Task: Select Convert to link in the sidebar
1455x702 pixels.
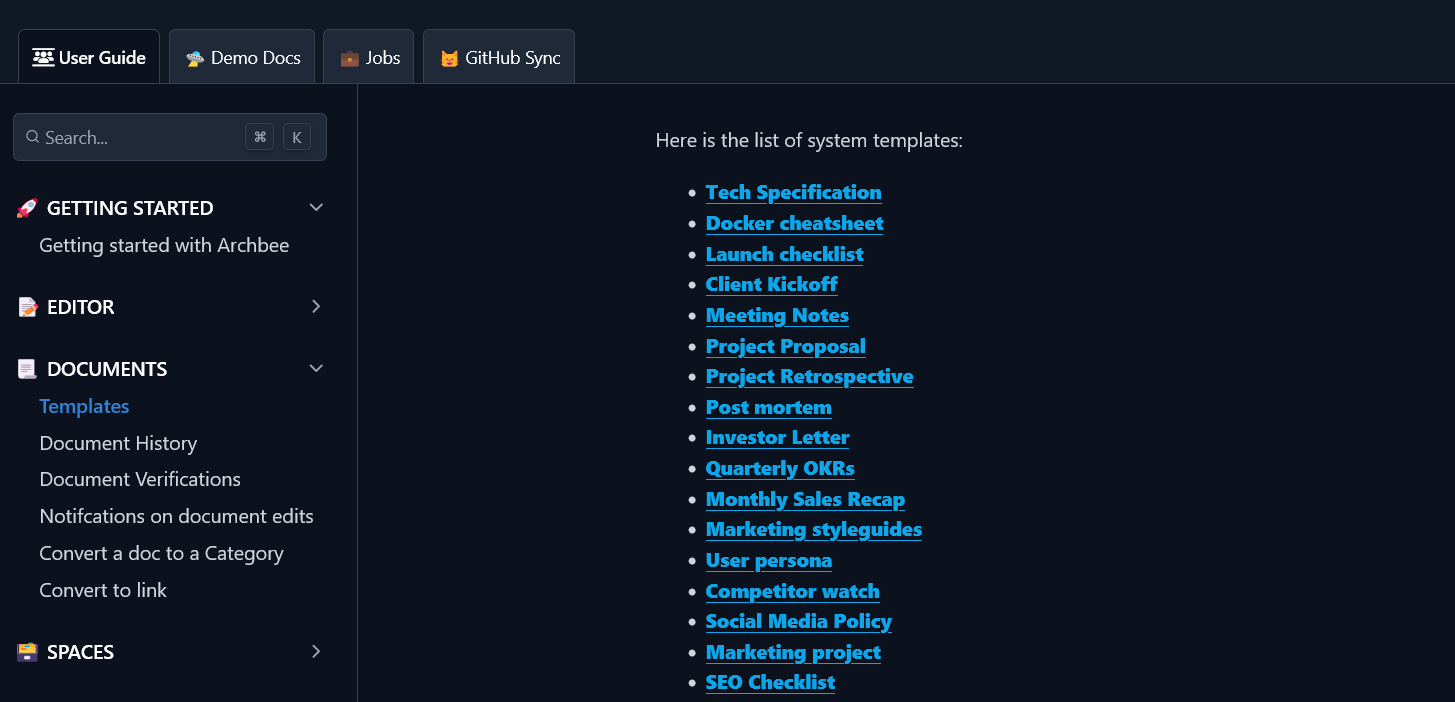Action: (103, 590)
